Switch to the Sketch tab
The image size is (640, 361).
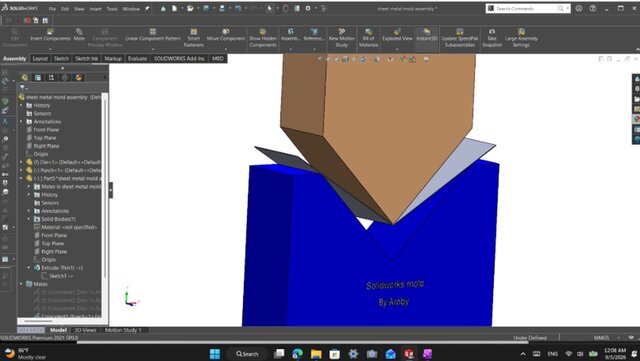click(61, 58)
